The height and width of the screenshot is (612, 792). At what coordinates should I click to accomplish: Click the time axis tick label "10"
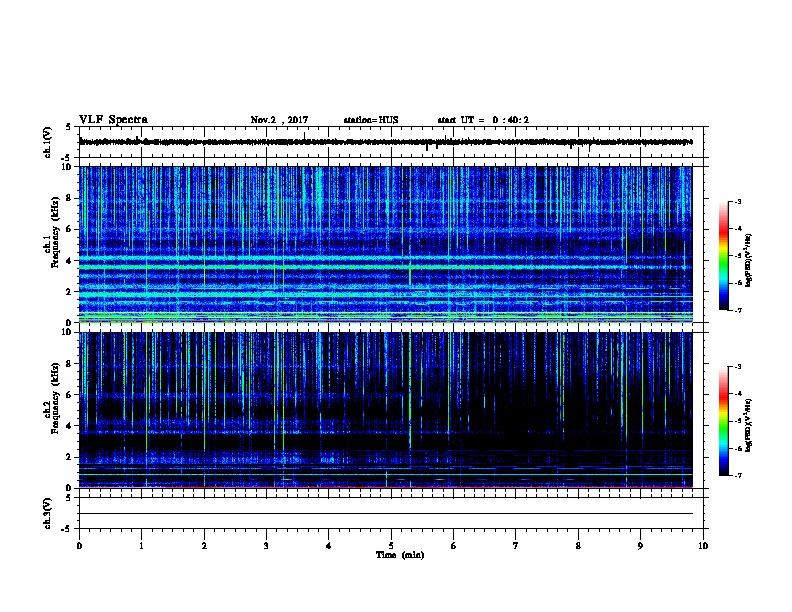click(x=703, y=546)
